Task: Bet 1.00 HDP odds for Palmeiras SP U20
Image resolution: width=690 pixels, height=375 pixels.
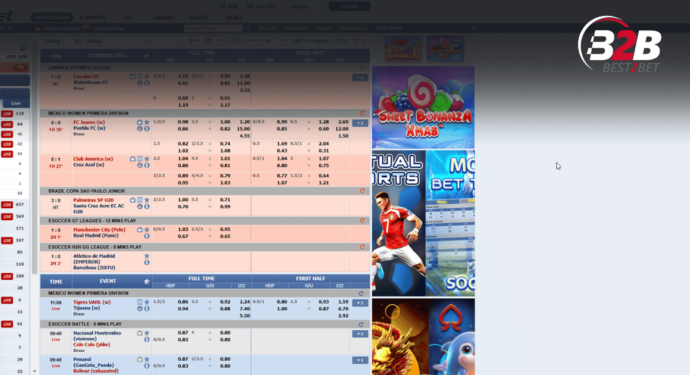Action: coord(183,200)
